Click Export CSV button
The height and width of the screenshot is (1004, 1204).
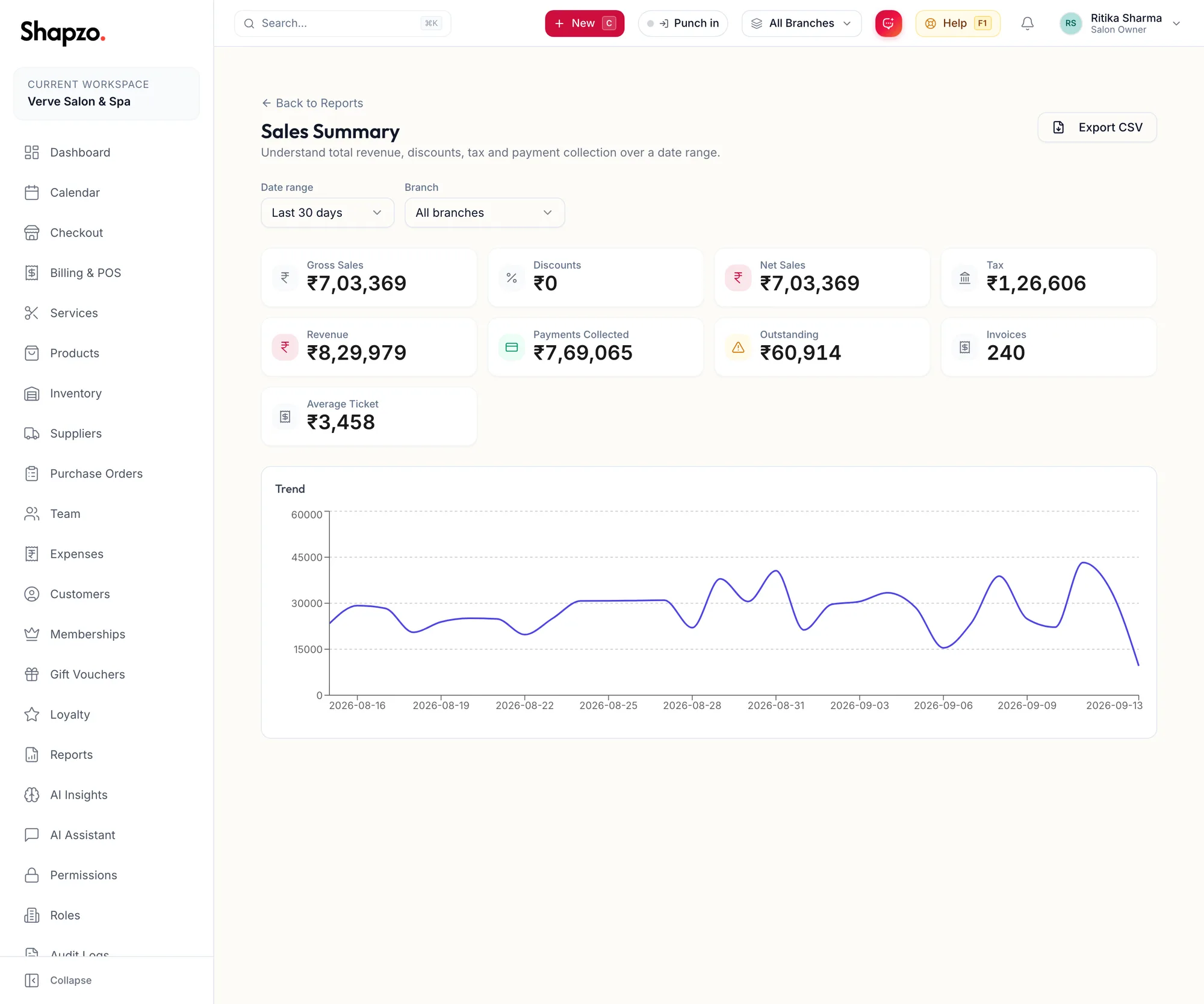click(x=1097, y=128)
